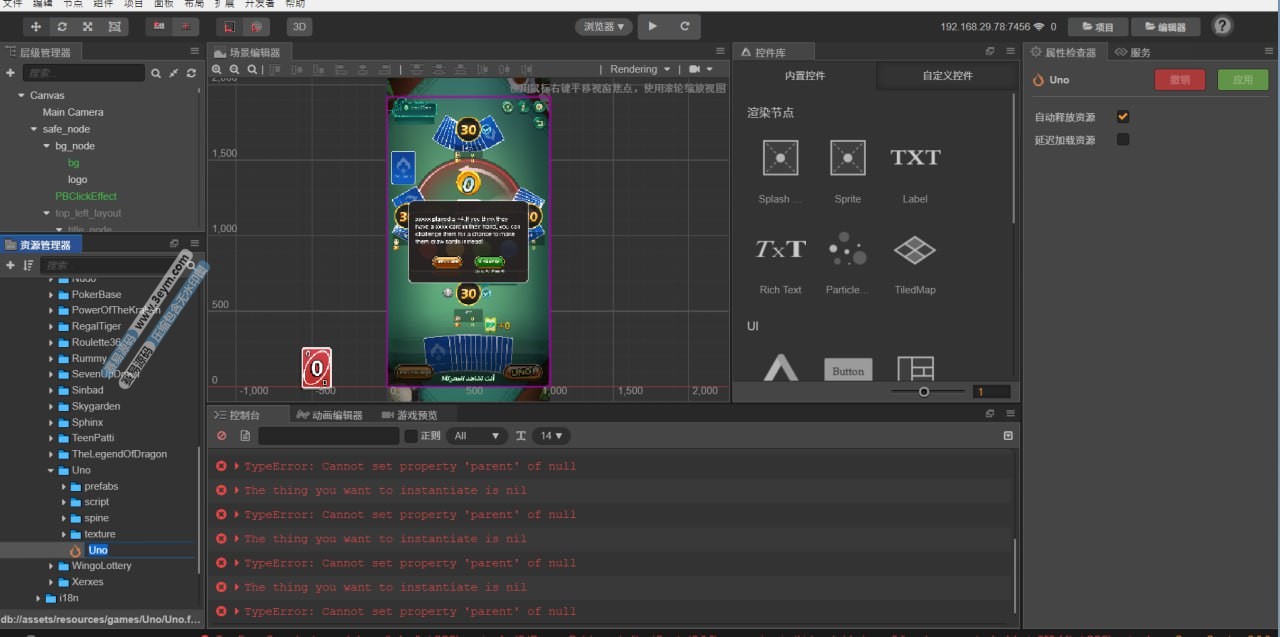This screenshot has height=637, width=1280.
Task: Add the Sprite node from widget library
Action: [x=847, y=158]
